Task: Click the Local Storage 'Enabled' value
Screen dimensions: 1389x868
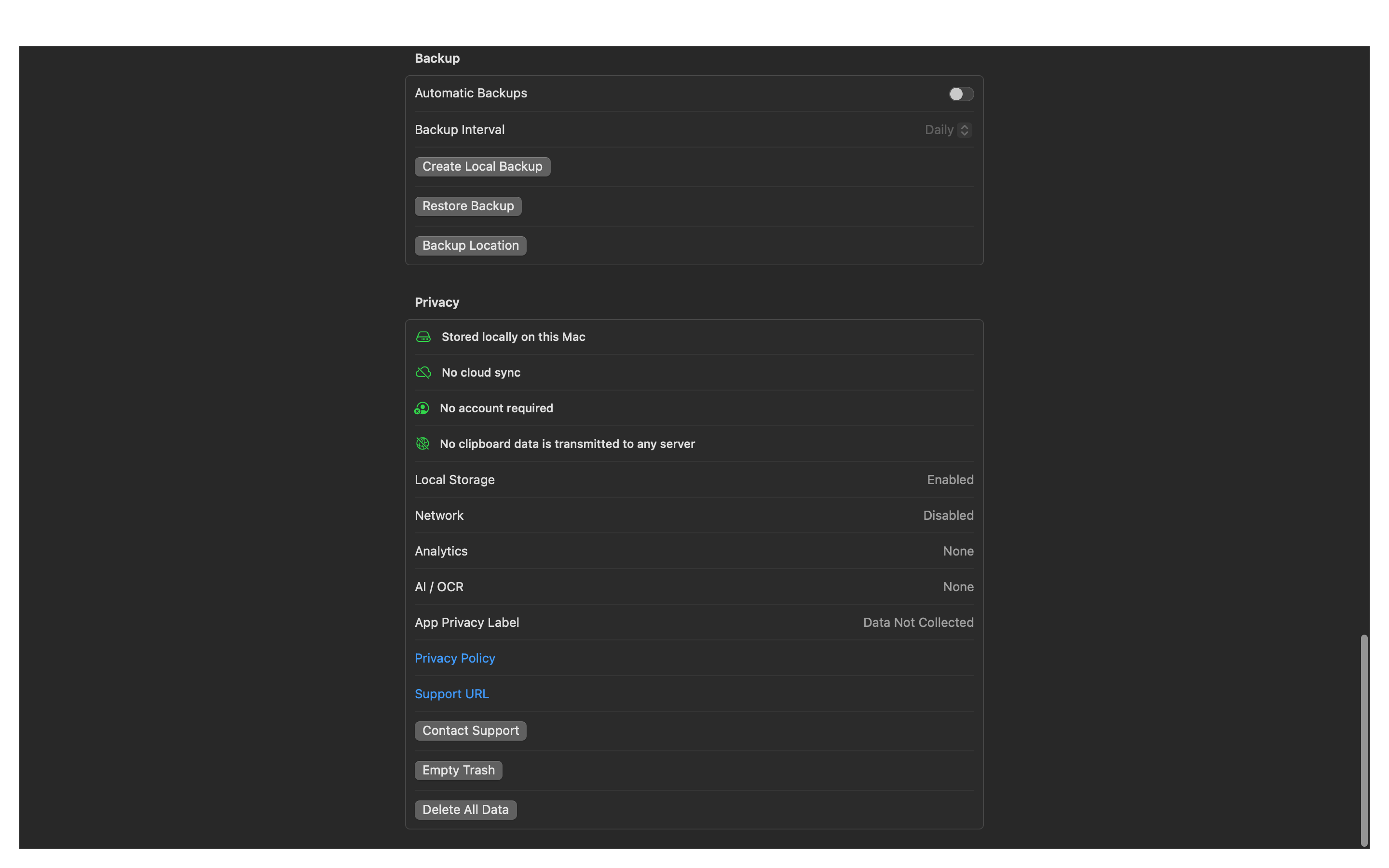Action: point(950,479)
